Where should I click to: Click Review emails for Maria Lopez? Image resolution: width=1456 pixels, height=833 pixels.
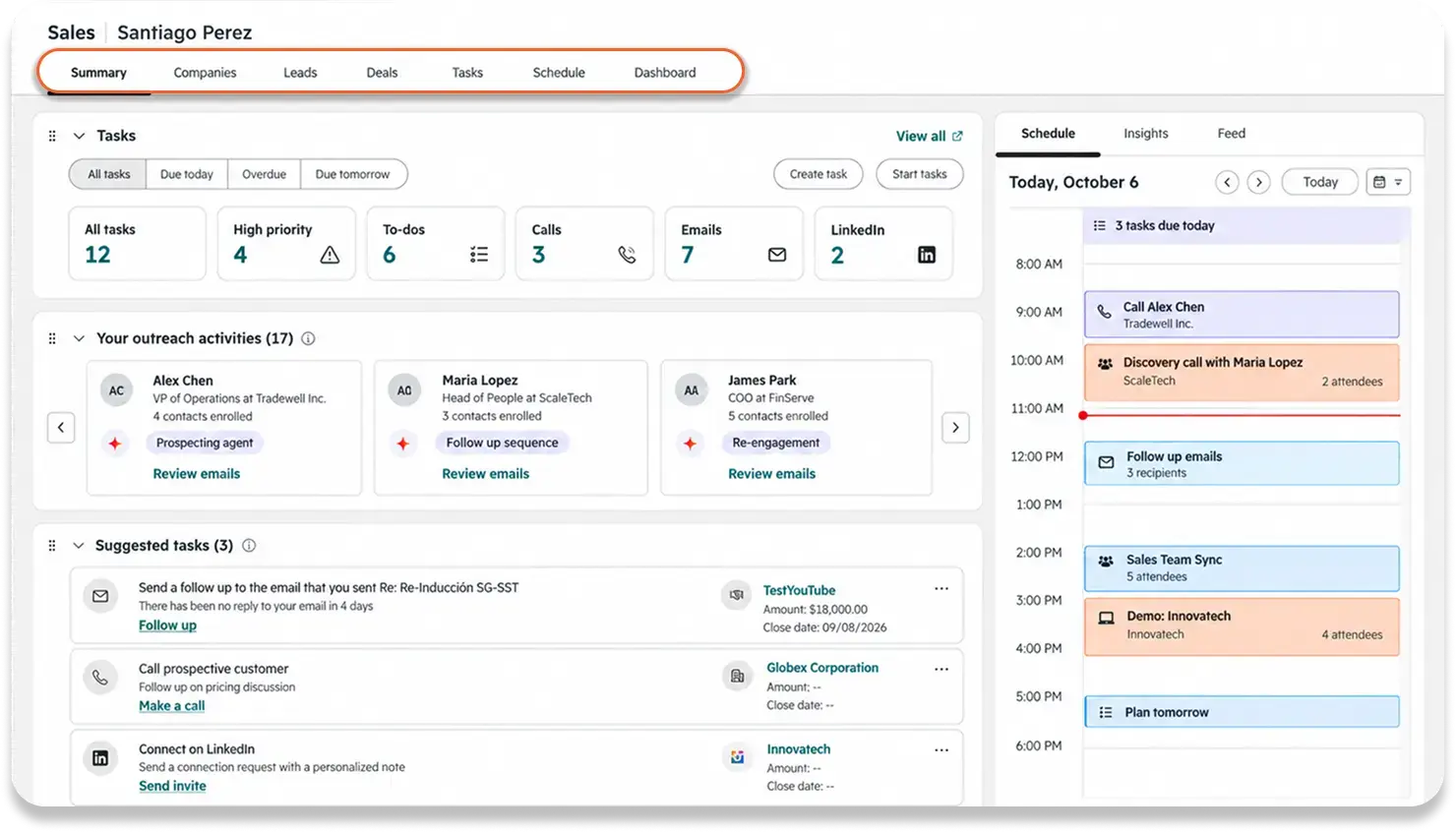click(485, 474)
